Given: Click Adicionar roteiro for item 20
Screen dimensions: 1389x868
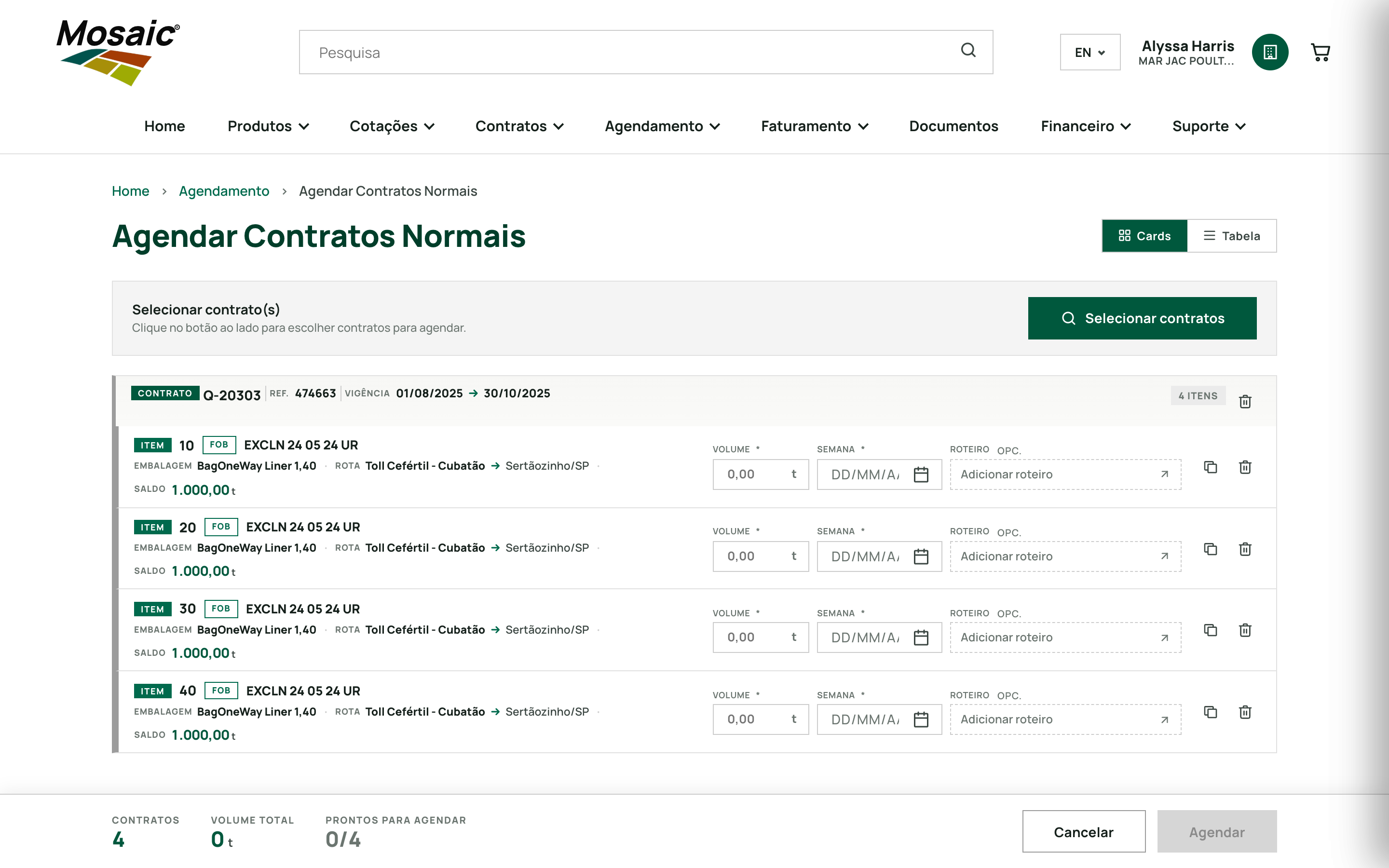Looking at the screenshot, I should tap(1065, 557).
